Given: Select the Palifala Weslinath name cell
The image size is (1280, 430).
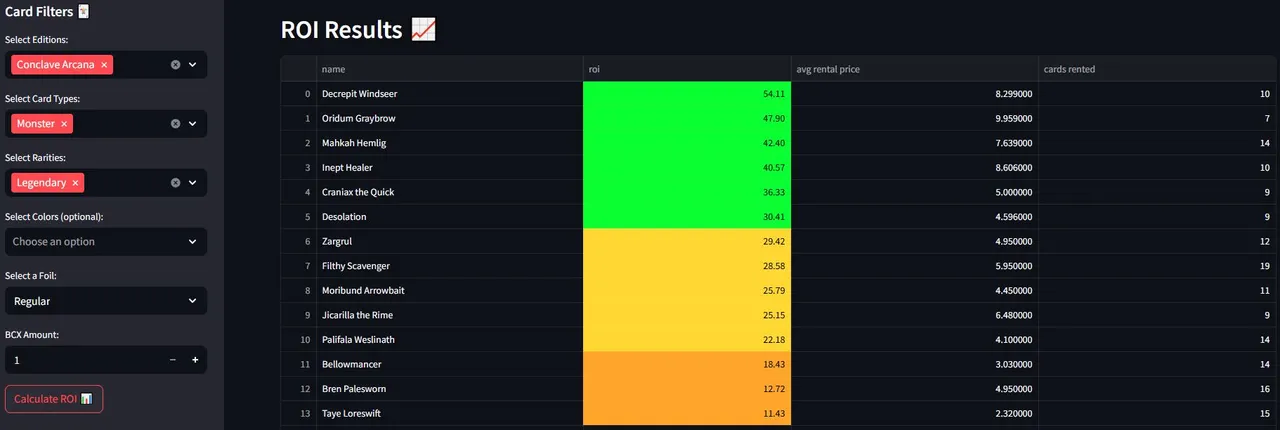Looking at the screenshot, I should 450,340.
